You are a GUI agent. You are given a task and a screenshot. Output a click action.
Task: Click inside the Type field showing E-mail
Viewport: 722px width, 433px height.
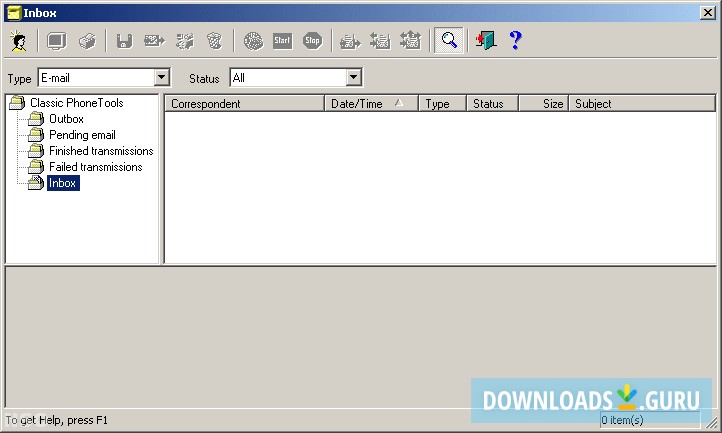coord(96,77)
